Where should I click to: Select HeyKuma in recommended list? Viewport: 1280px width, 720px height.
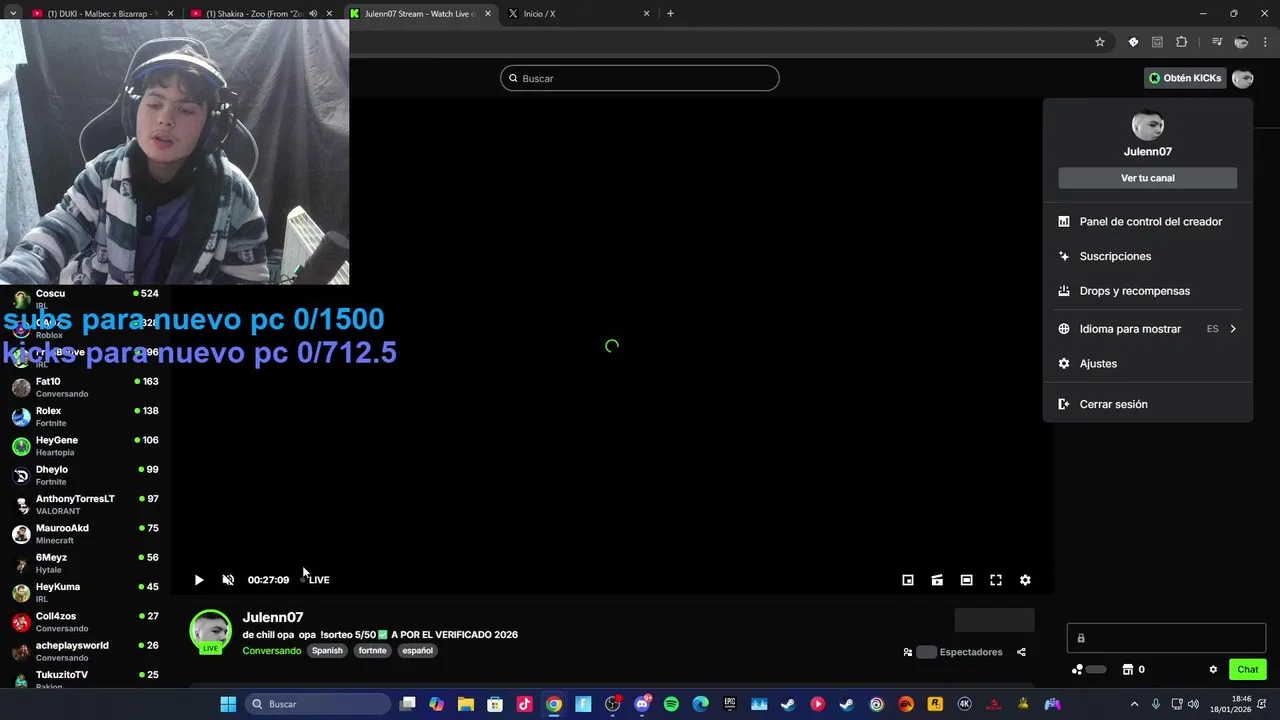click(85, 593)
